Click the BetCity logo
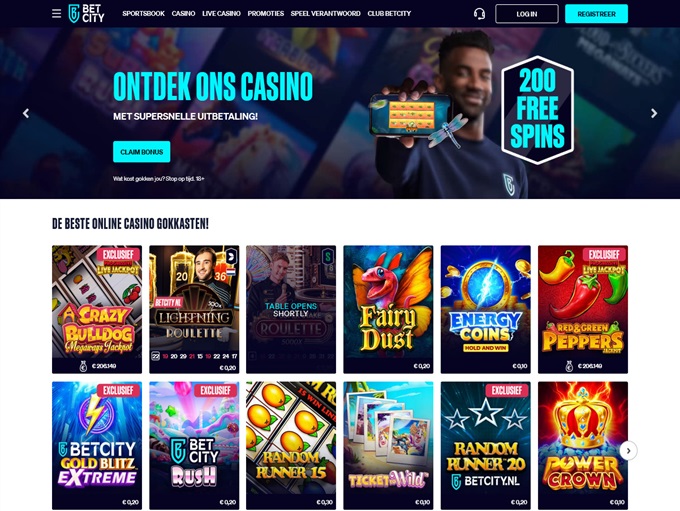 [86, 13]
